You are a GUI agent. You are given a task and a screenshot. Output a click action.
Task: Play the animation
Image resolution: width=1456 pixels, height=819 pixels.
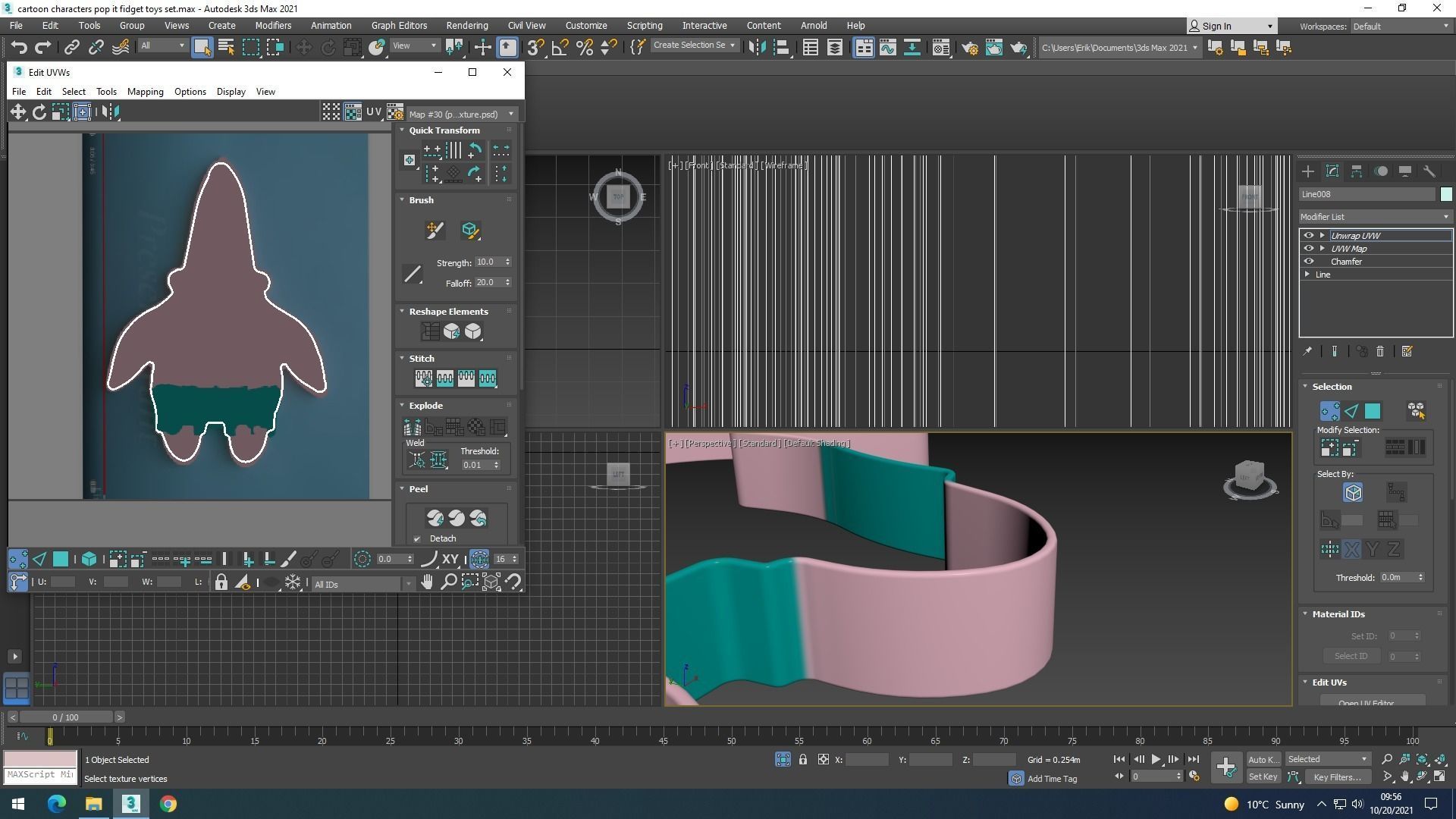click(x=1156, y=759)
